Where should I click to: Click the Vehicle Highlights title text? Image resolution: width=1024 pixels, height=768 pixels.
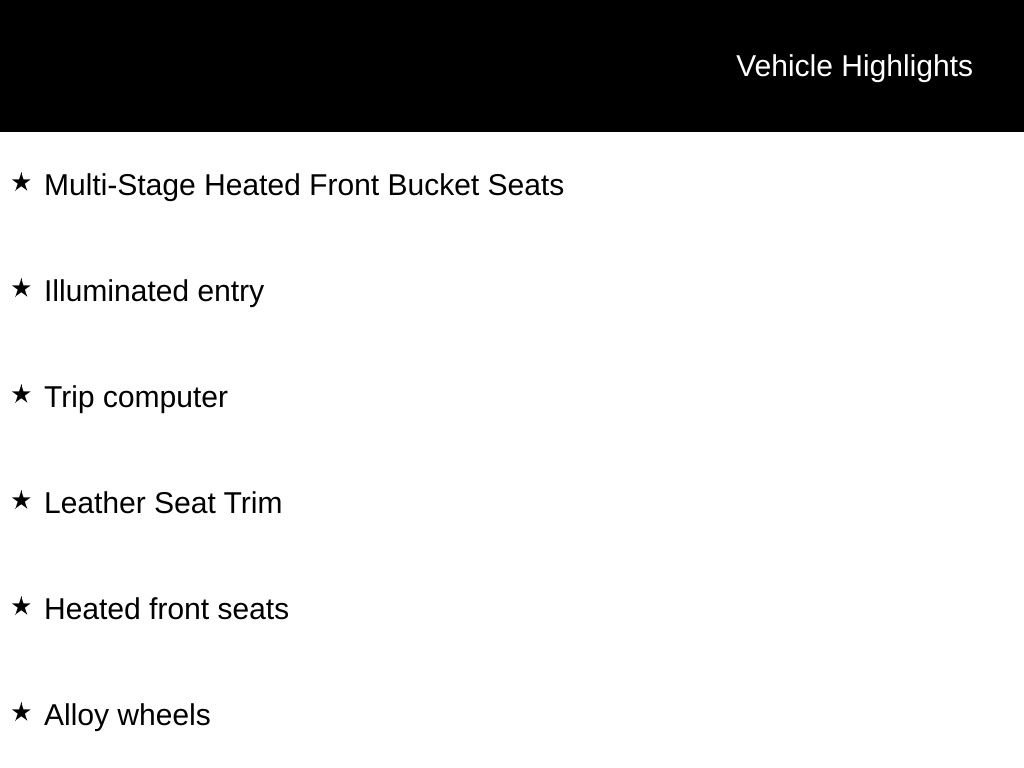click(x=854, y=66)
